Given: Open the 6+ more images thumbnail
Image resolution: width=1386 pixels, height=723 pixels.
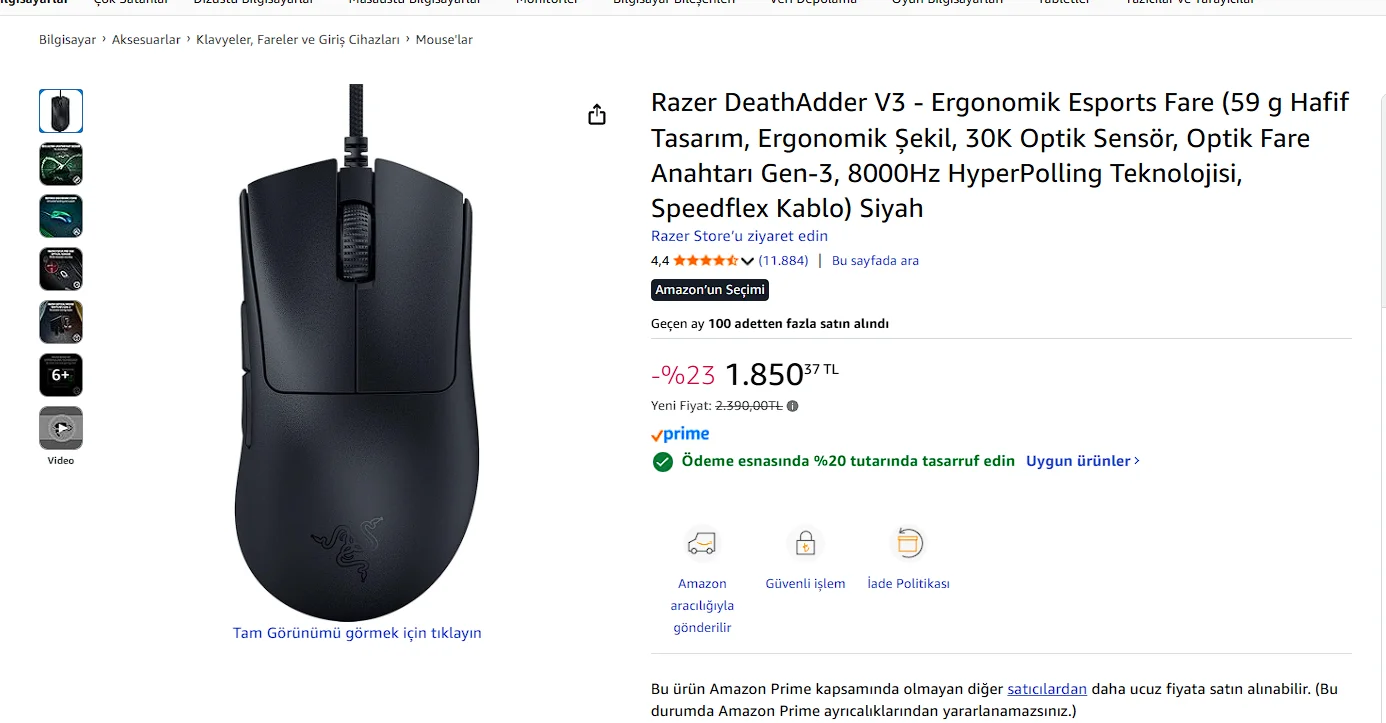Looking at the screenshot, I should point(61,375).
